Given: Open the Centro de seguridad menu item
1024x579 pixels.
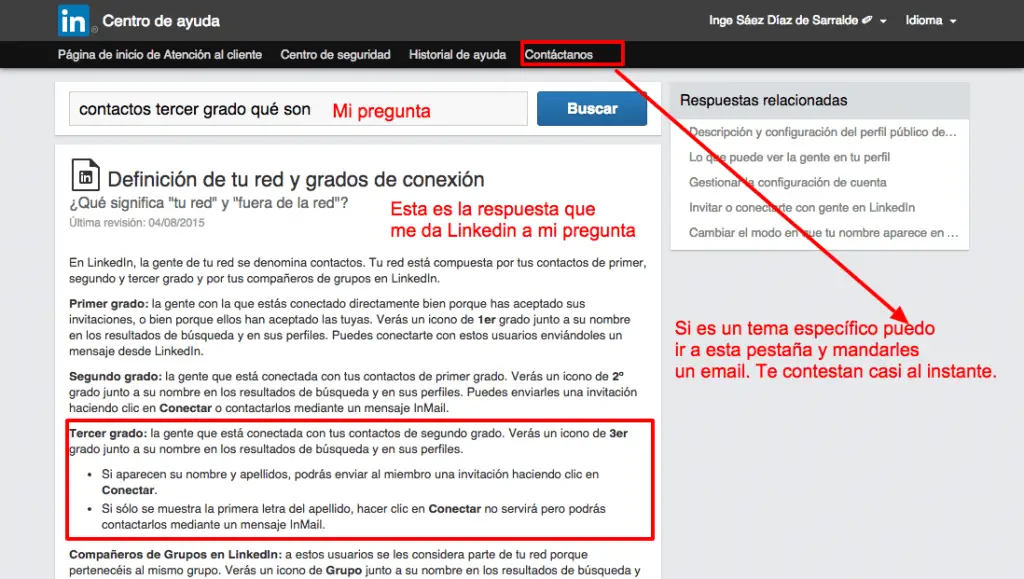Looking at the screenshot, I should [x=336, y=55].
